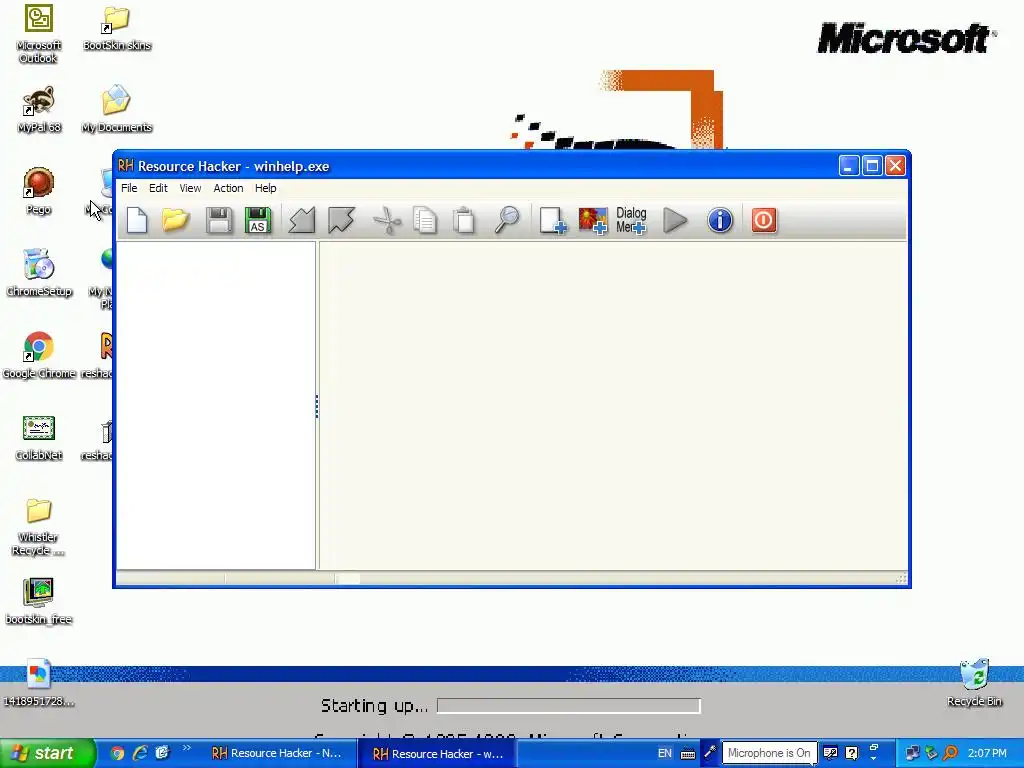1024x768 pixels.
Task: Open a file with the yellow folder icon
Action: click(175, 220)
